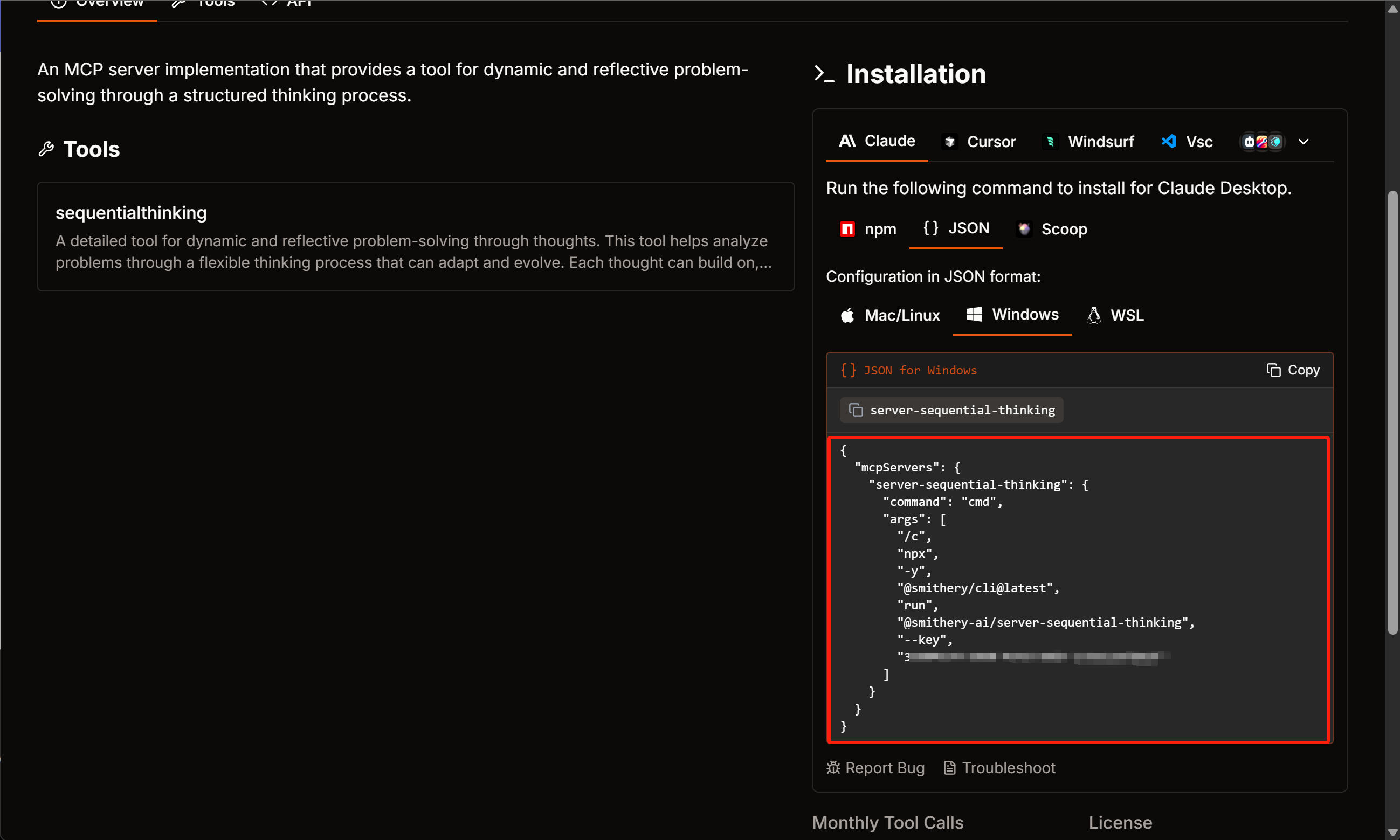Click the Cursor logo icon
Image resolution: width=1400 pixels, height=840 pixels.
tap(950, 142)
